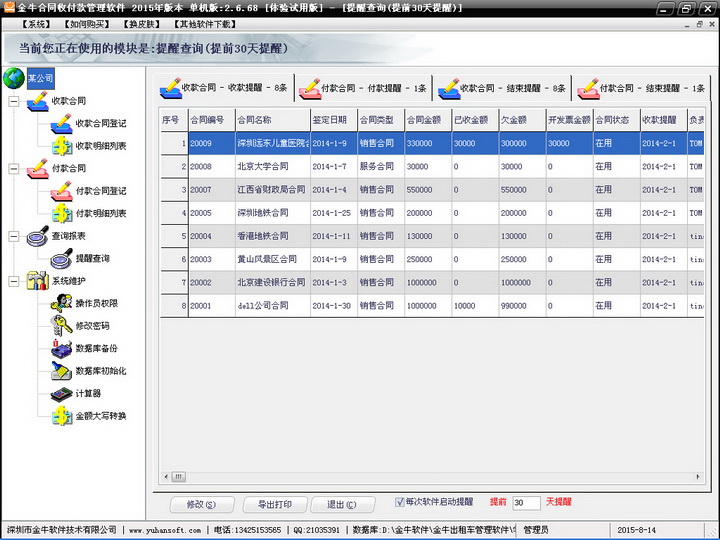Switch to 收款合同 - 结束提醒 tab label

(x=513, y=88)
